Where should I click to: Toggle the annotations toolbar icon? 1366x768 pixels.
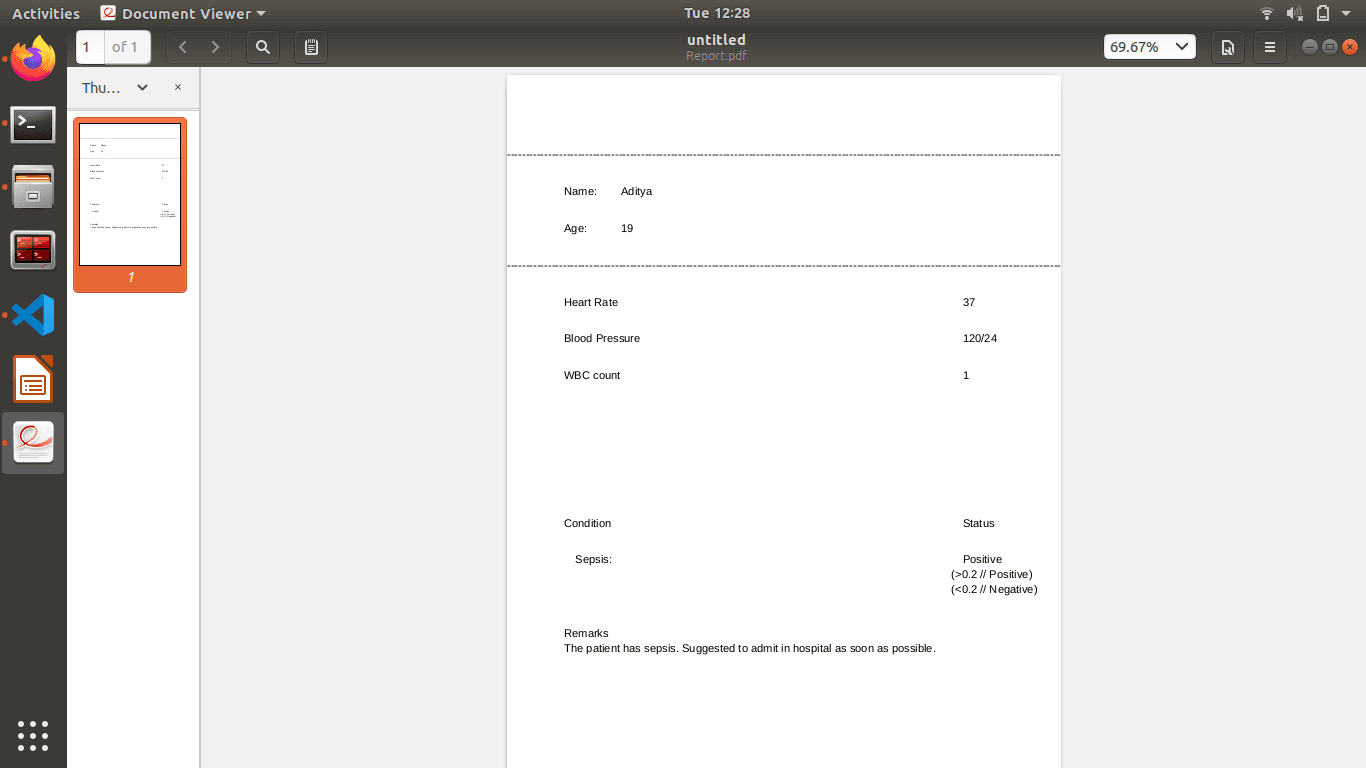point(311,47)
